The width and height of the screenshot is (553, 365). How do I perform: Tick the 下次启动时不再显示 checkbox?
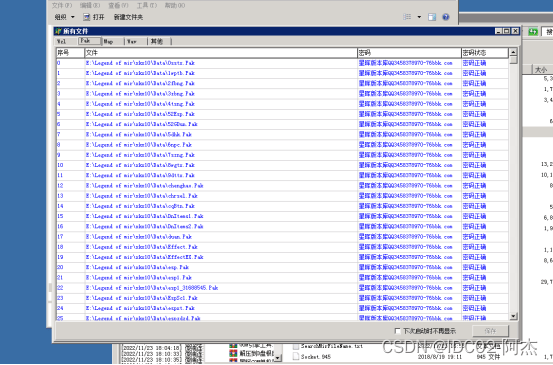pos(397,331)
